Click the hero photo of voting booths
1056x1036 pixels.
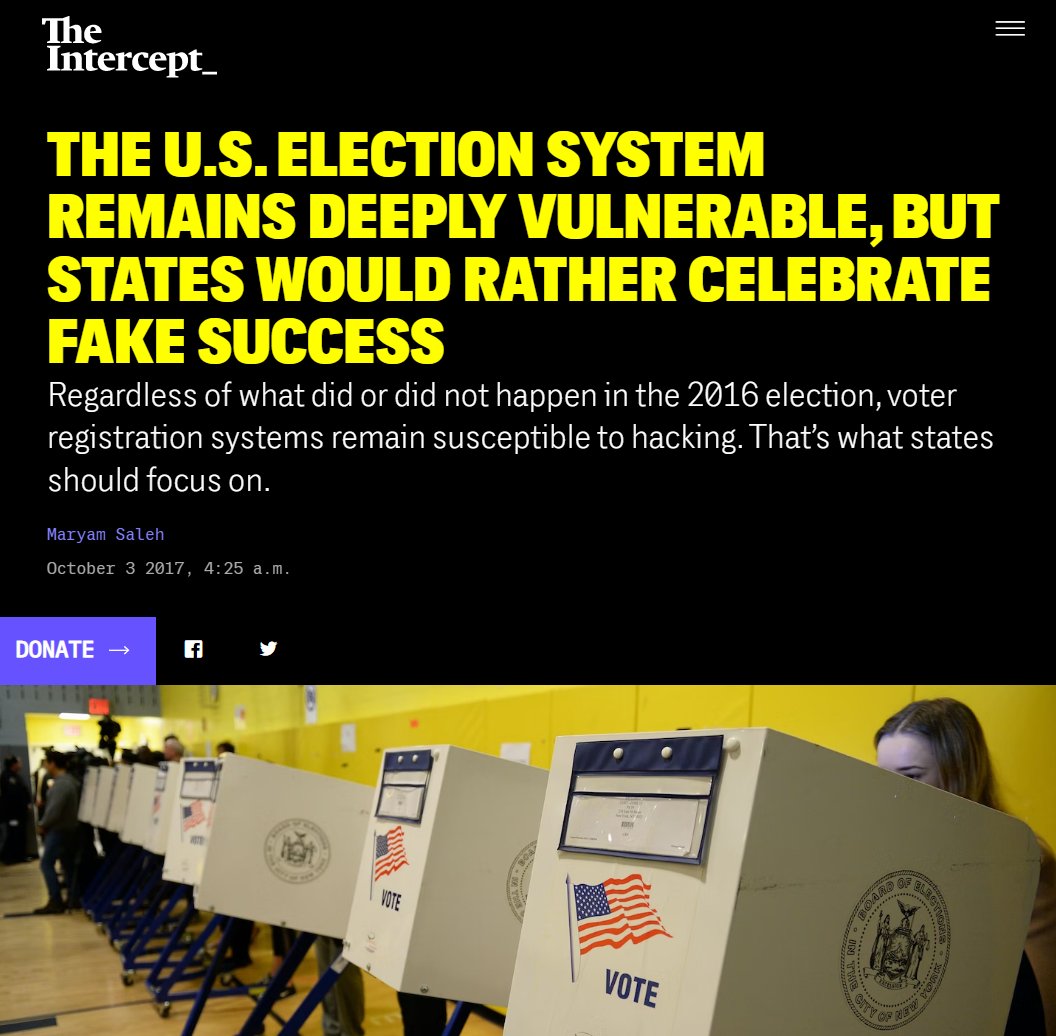pos(528,860)
